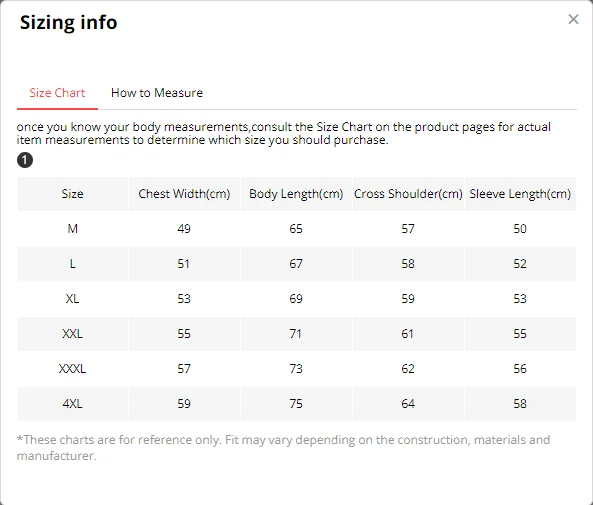Select the 4XL size row label
This screenshot has height=505, width=593.
tap(73, 403)
